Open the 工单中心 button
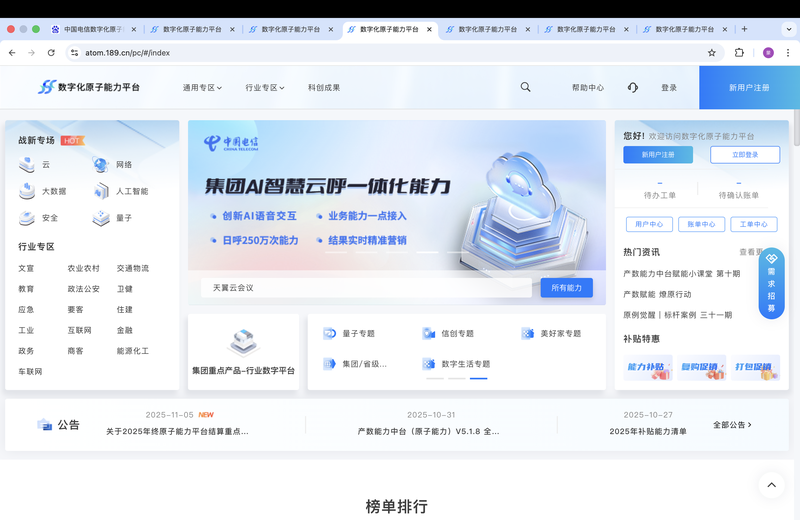 pos(754,224)
